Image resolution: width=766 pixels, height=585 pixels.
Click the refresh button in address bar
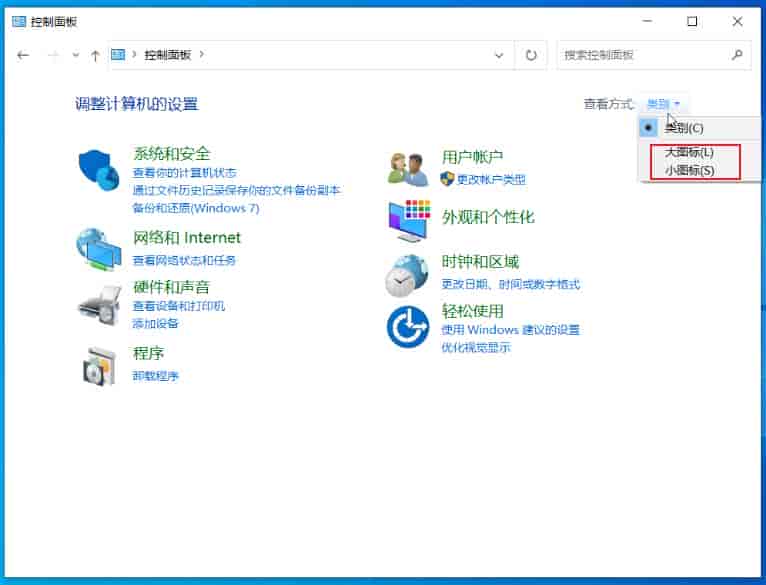(531, 55)
